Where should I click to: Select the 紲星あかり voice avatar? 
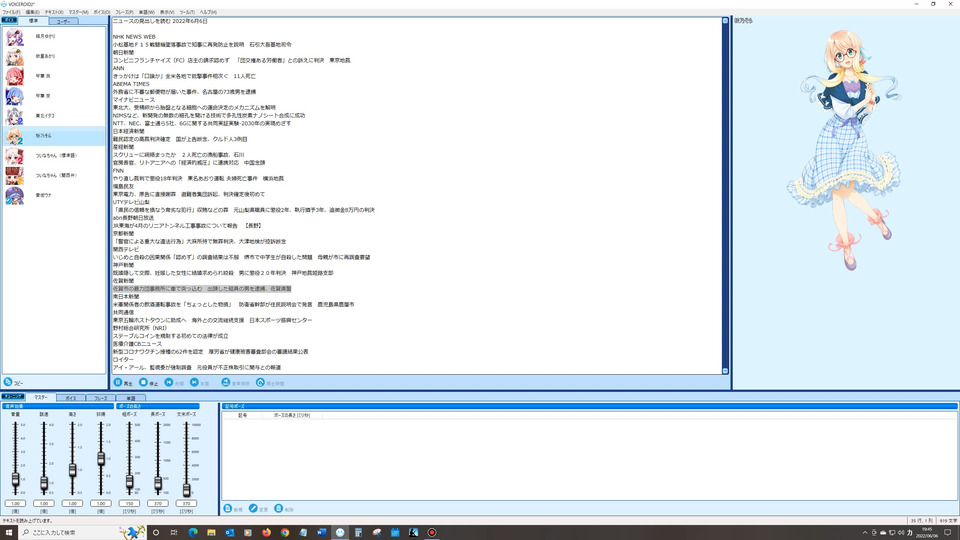[14, 56]
